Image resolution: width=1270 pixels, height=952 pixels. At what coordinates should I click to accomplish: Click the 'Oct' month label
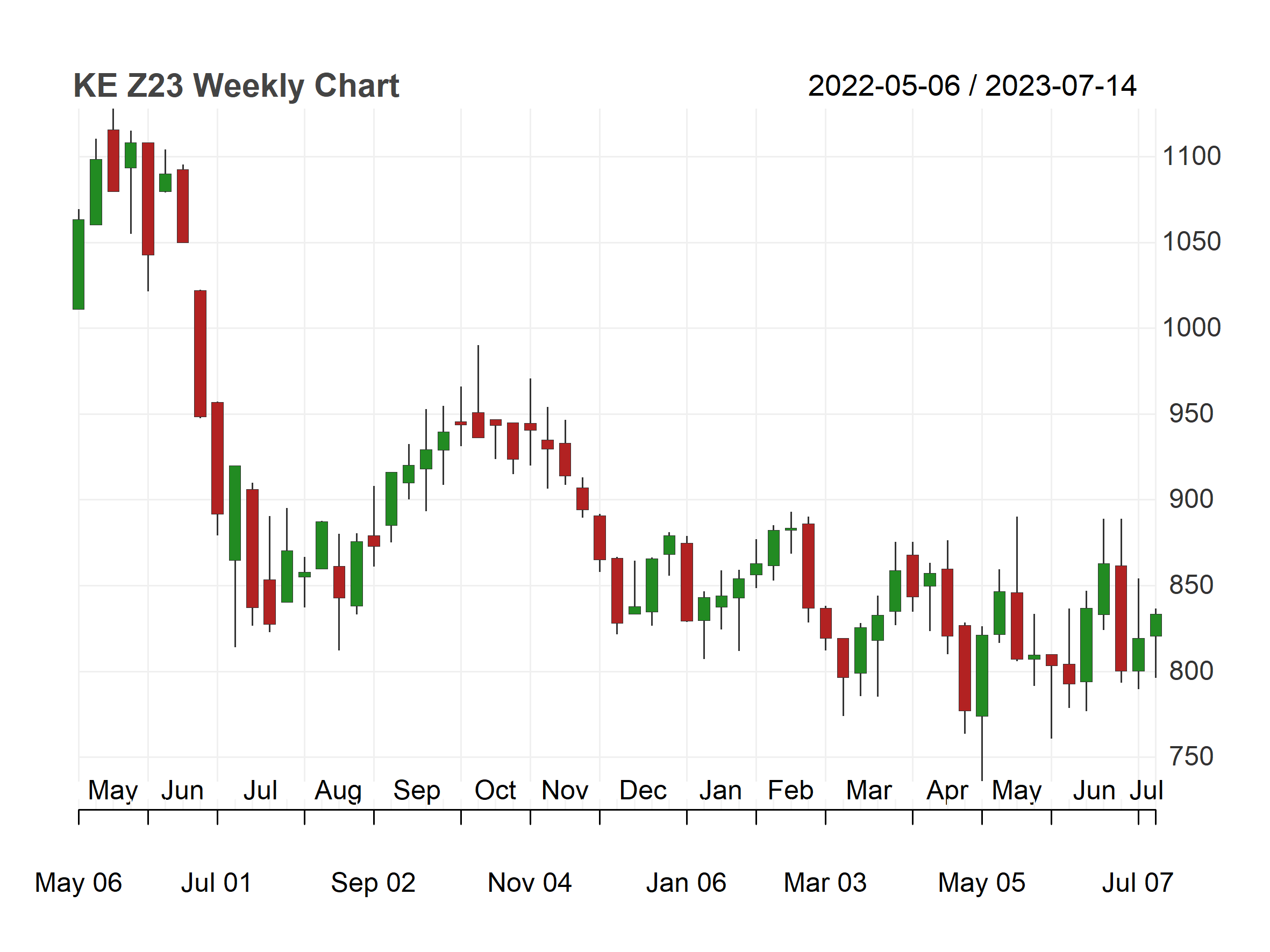495,790
